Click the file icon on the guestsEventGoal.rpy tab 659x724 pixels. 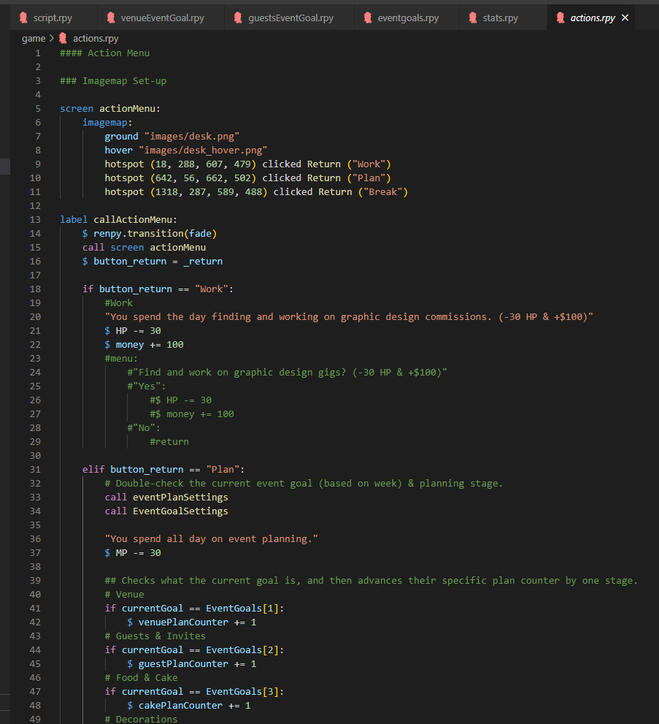pos(238,18)
